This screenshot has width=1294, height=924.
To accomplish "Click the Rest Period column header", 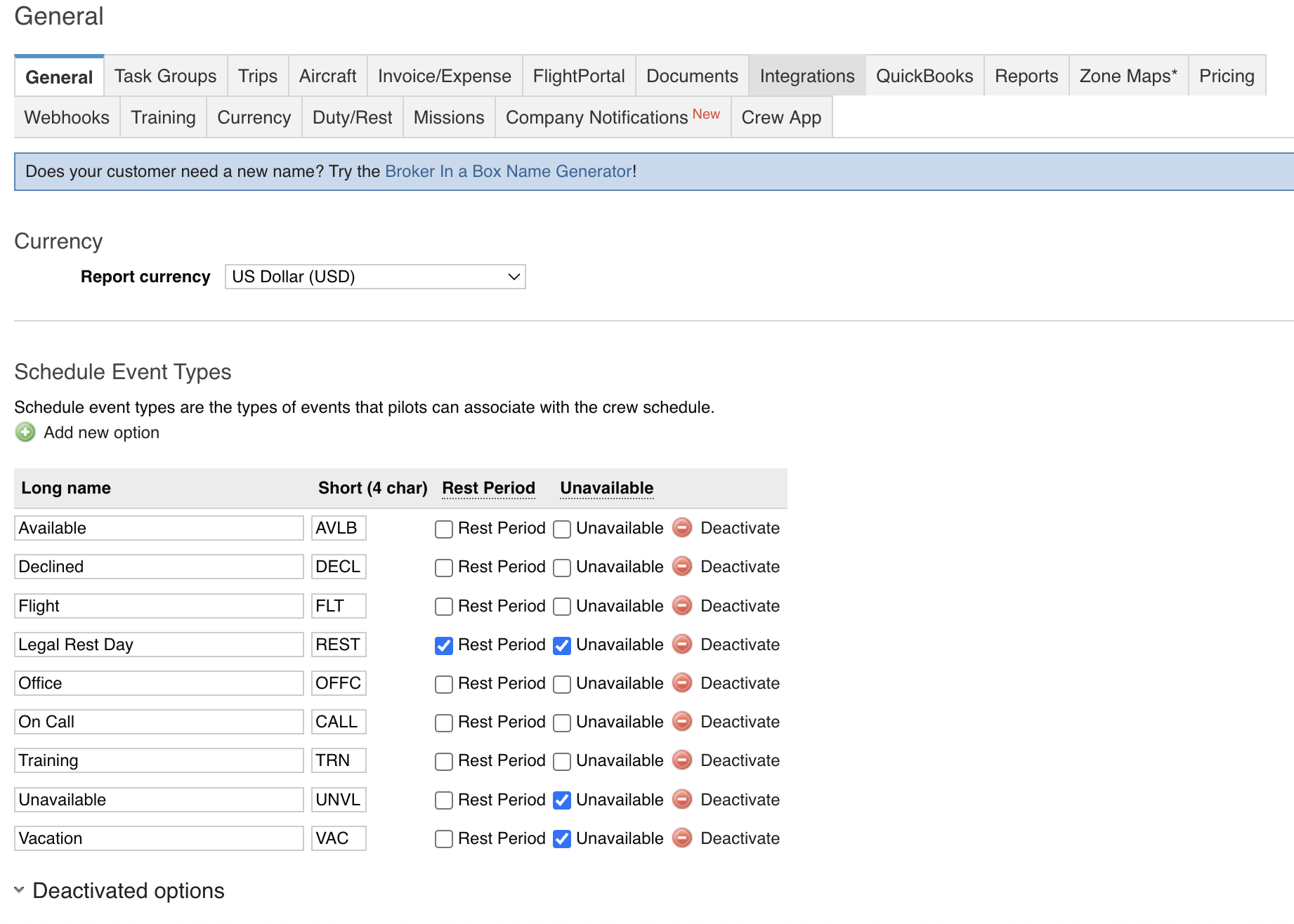I will [x=488, y=487].
